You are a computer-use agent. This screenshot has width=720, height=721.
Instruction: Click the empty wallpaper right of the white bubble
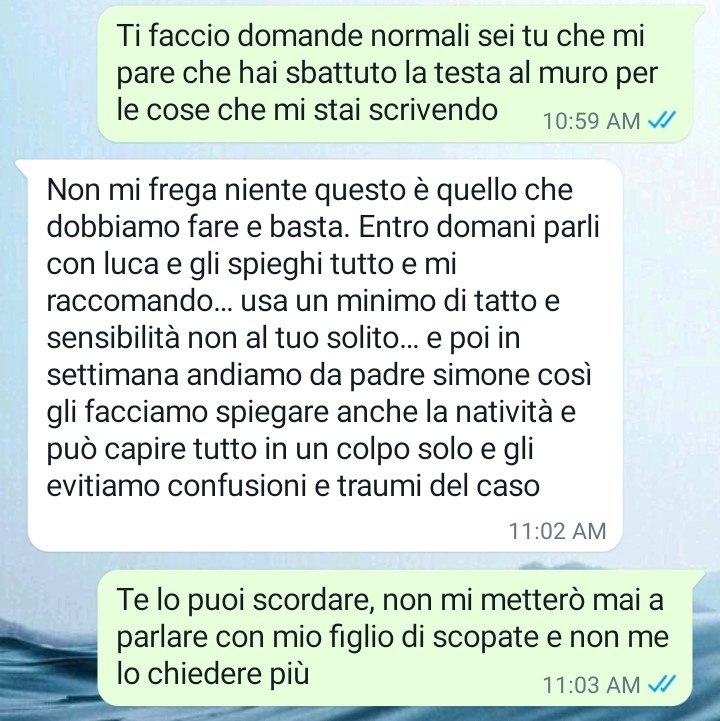pyautogui.click(x=671, y=355)
